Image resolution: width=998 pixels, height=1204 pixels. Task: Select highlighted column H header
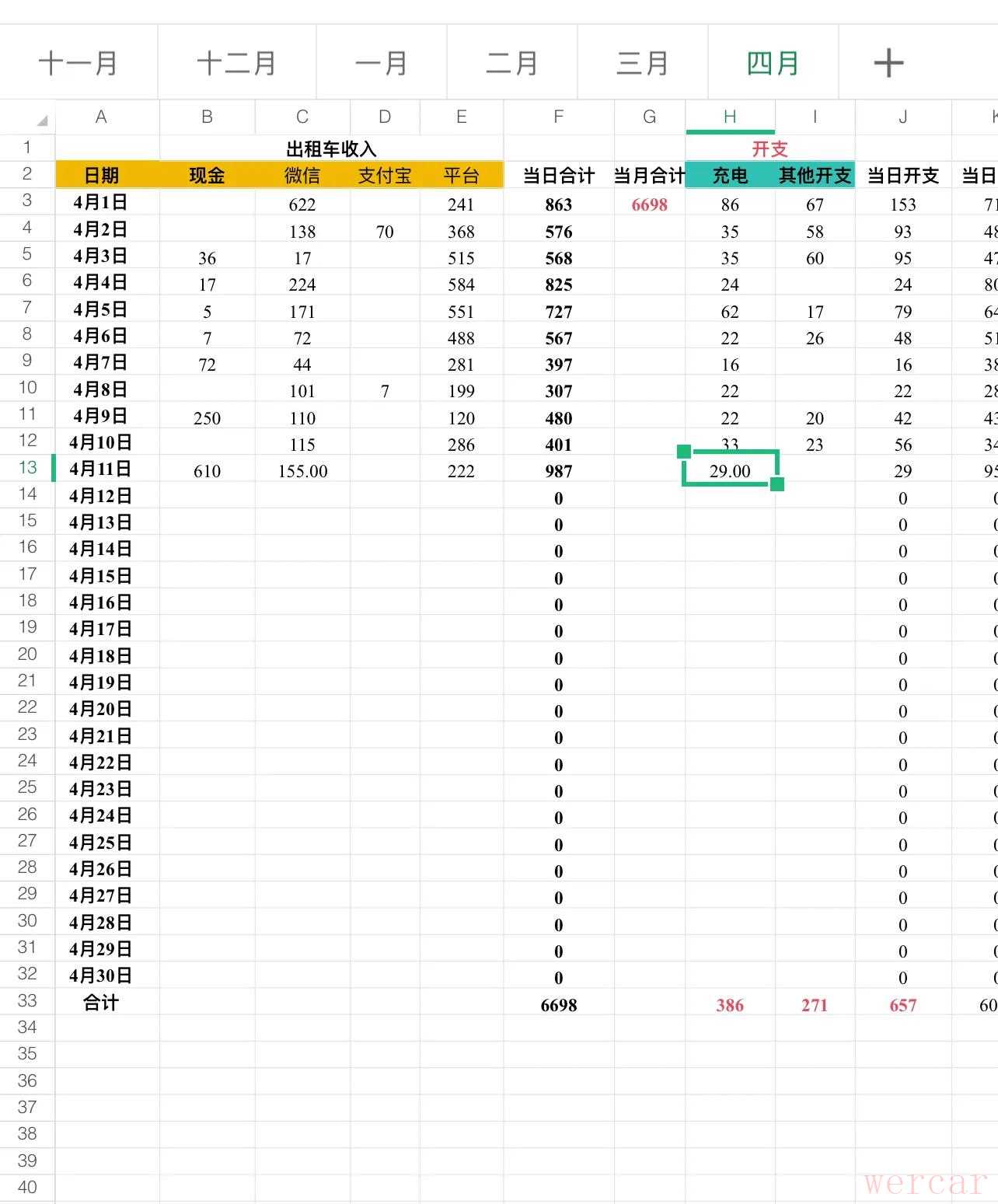(x=730, y=117)
